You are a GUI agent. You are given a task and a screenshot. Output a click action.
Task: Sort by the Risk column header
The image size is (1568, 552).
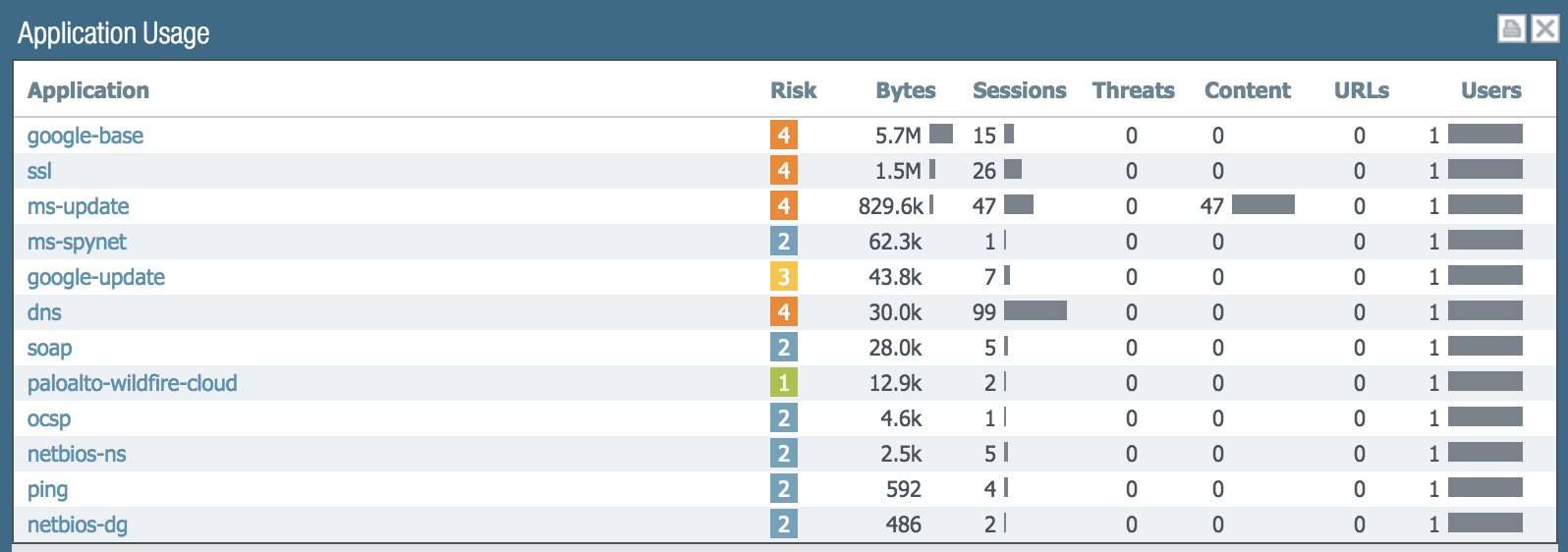point(793,90)
